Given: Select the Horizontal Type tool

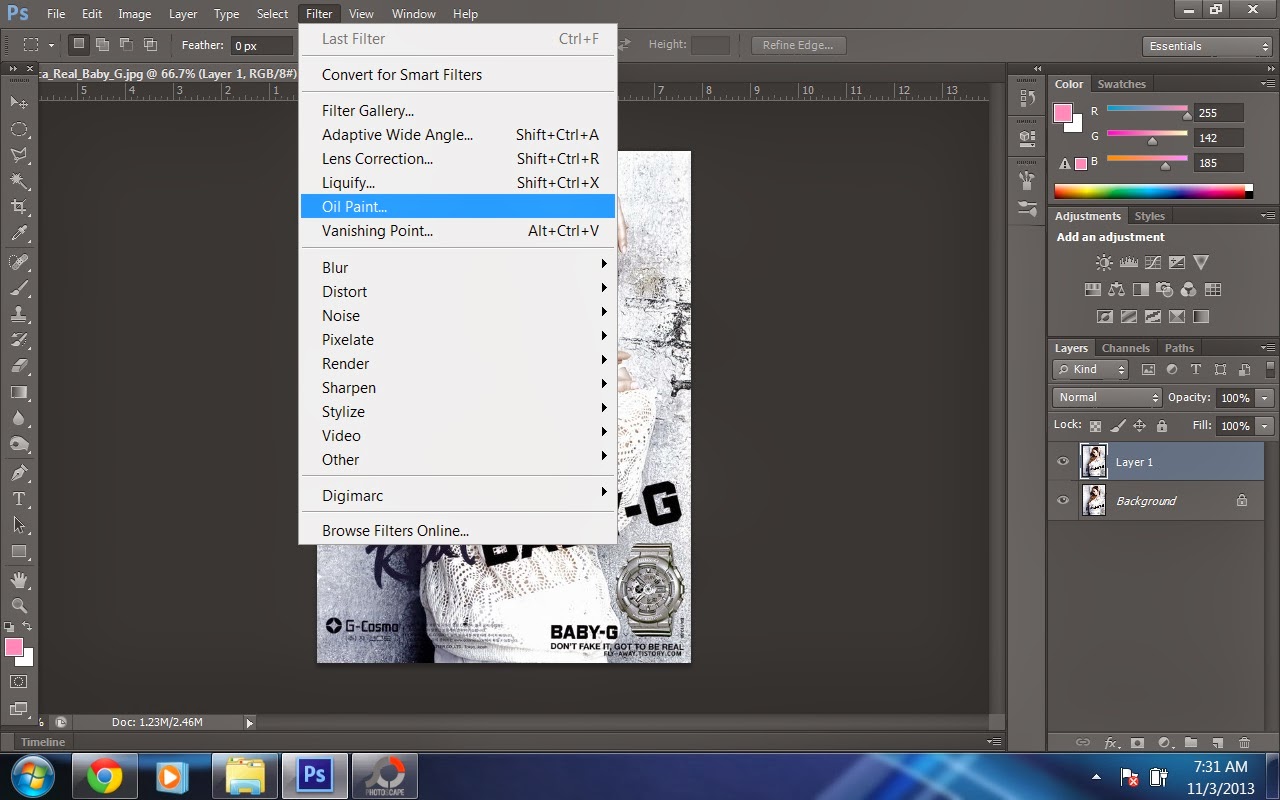Looking at the screenshot, I should (x=19, y=499).
